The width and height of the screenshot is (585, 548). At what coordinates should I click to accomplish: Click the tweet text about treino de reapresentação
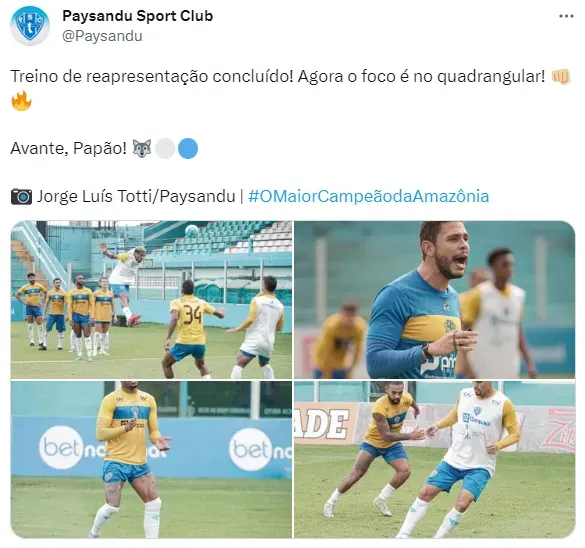coord(278,76)
